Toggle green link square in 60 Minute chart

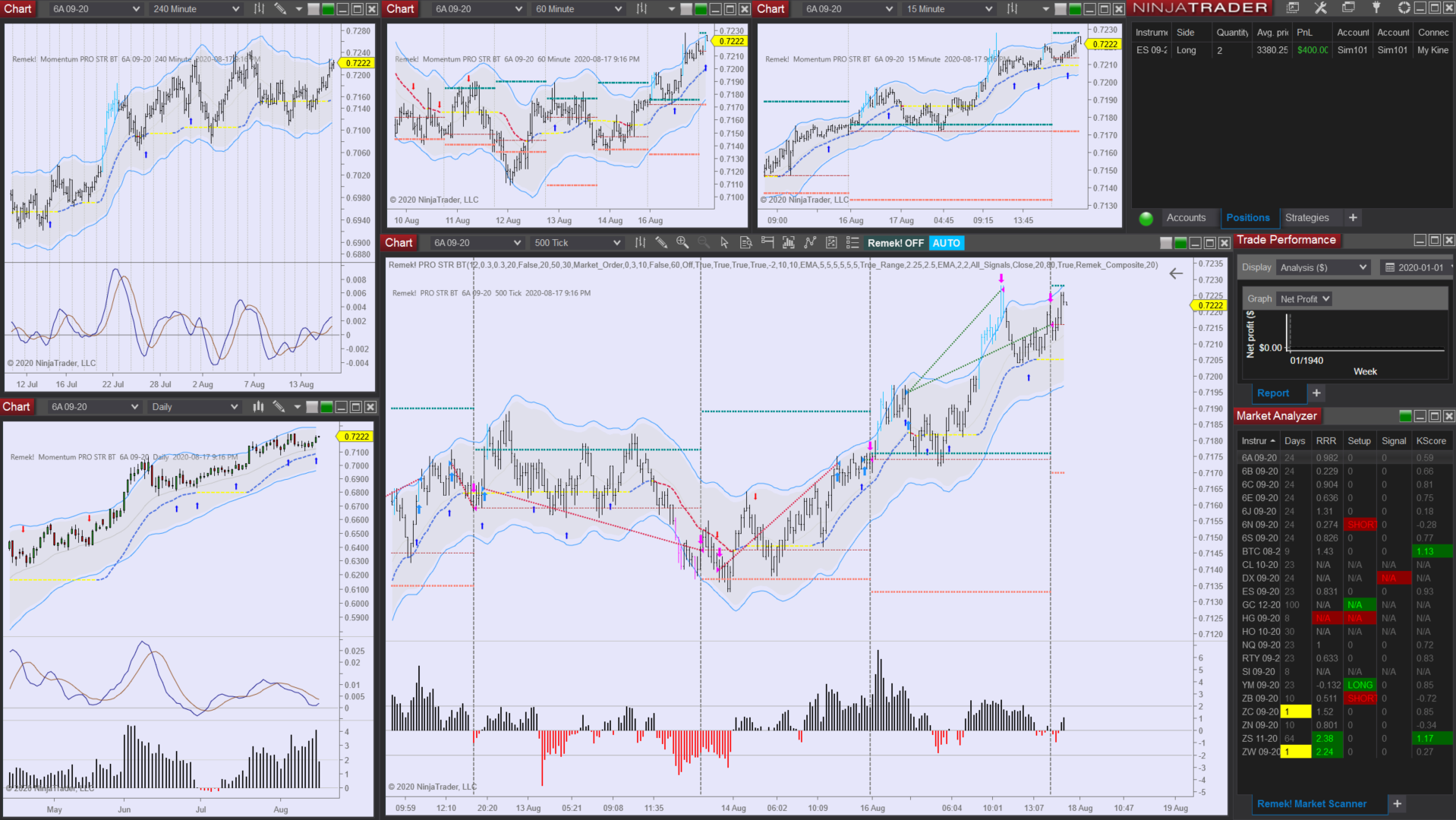pos(701,9)
